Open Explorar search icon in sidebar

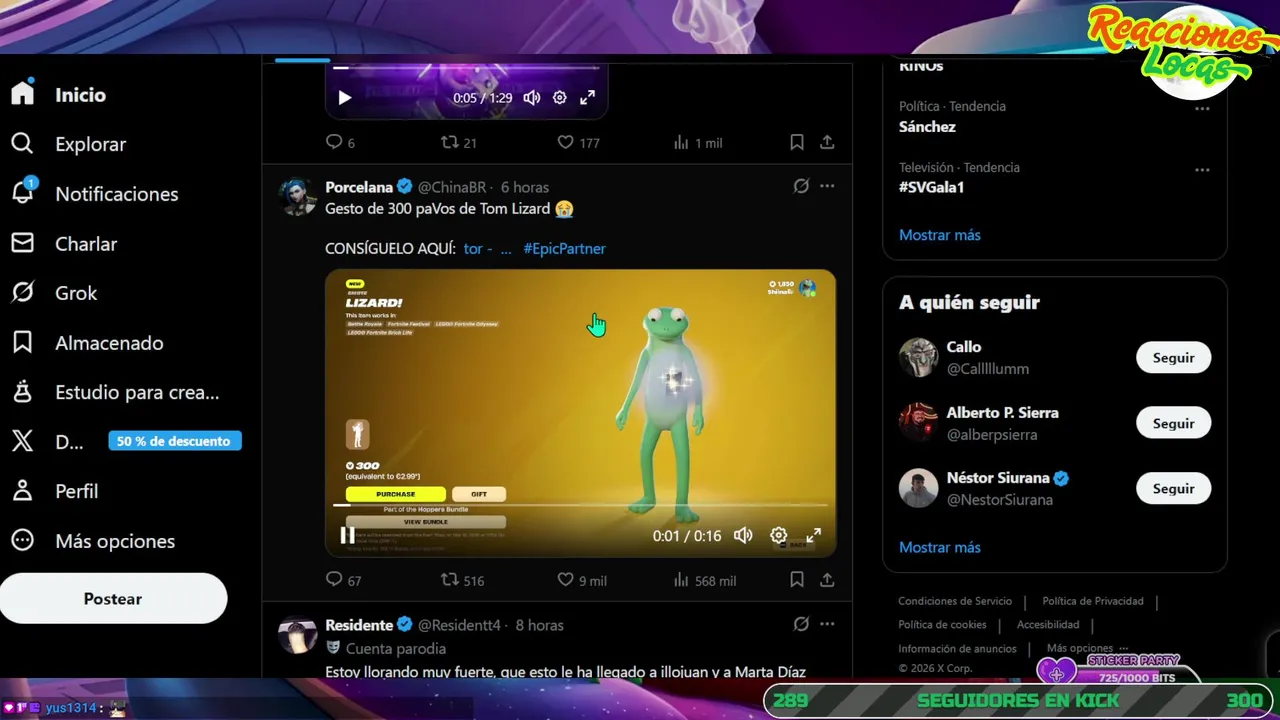(22, 144)
